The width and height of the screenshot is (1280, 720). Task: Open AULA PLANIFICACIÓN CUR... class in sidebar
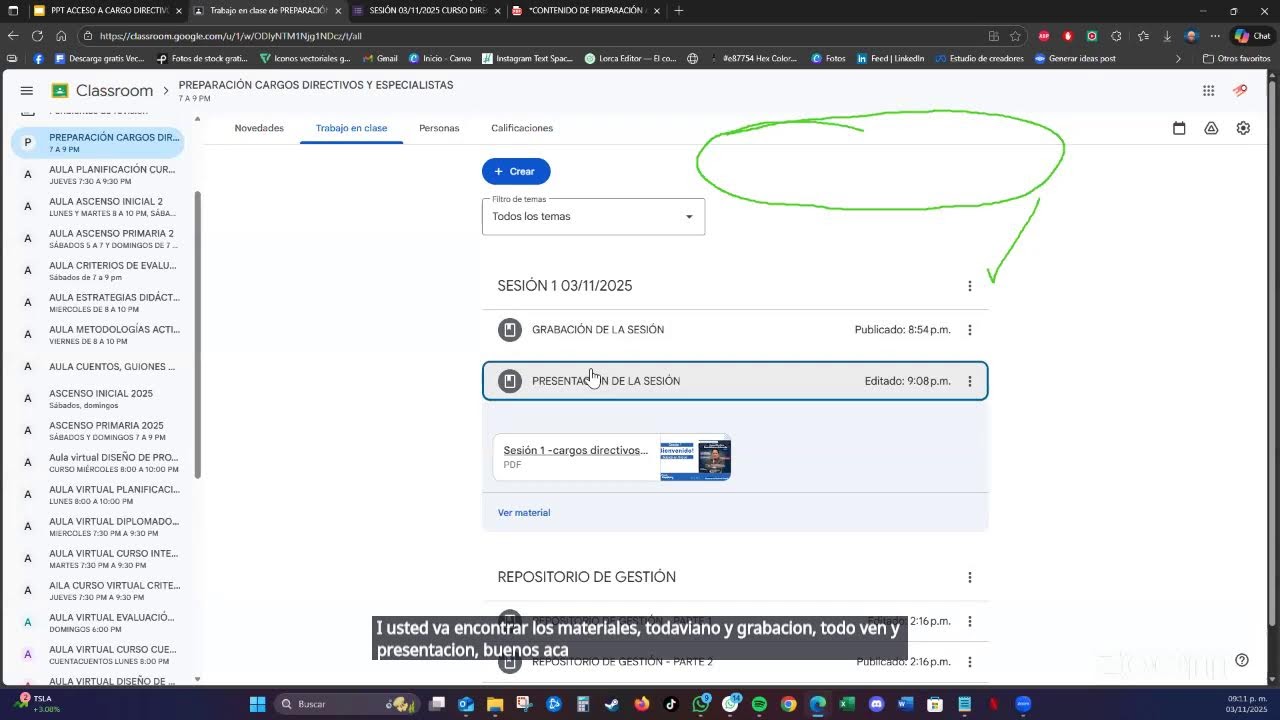[x=98, y=174]
